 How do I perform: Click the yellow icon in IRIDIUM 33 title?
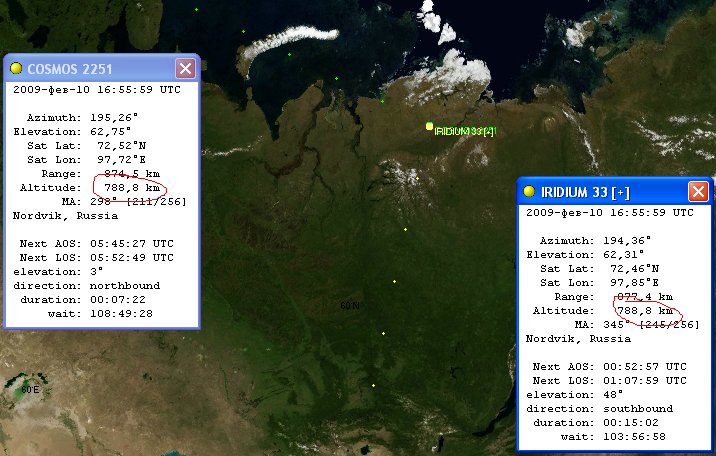(529, 192)
